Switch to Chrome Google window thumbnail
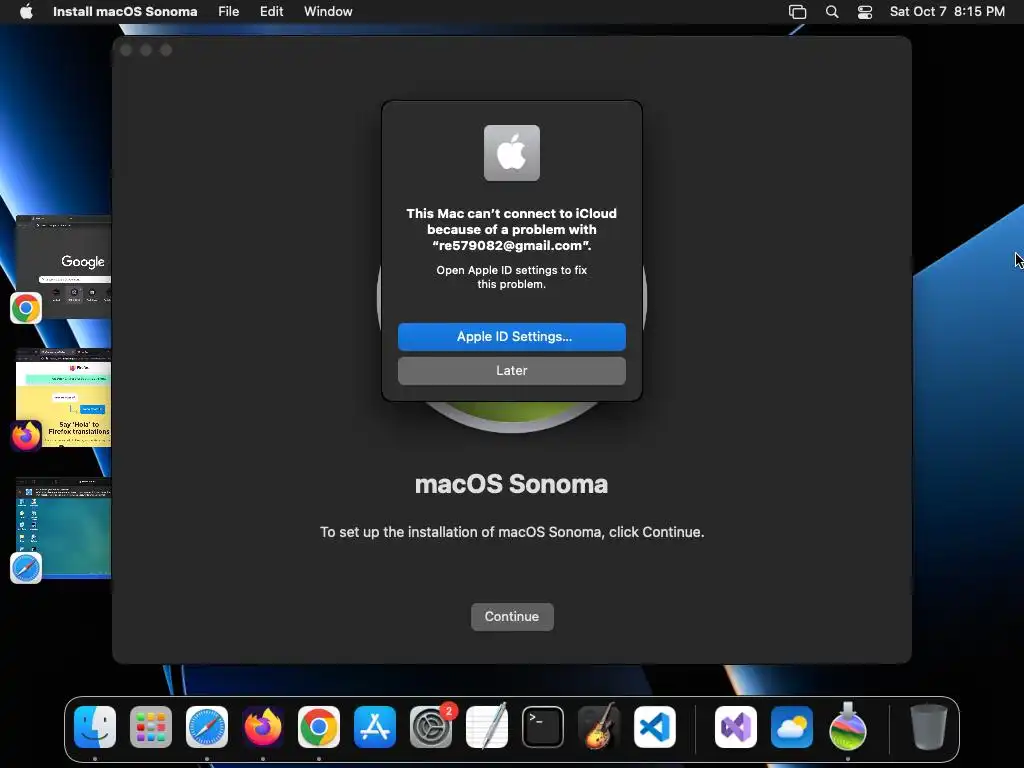The height and width of the screenshot is (768, 1024). 63,266
